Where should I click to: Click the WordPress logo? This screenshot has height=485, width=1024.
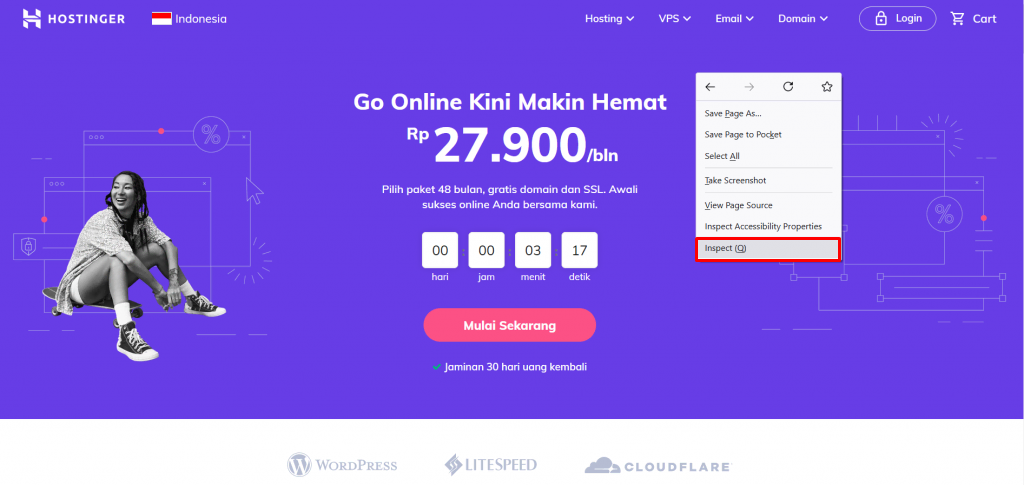pyautogui.click(x=342, y=465)
